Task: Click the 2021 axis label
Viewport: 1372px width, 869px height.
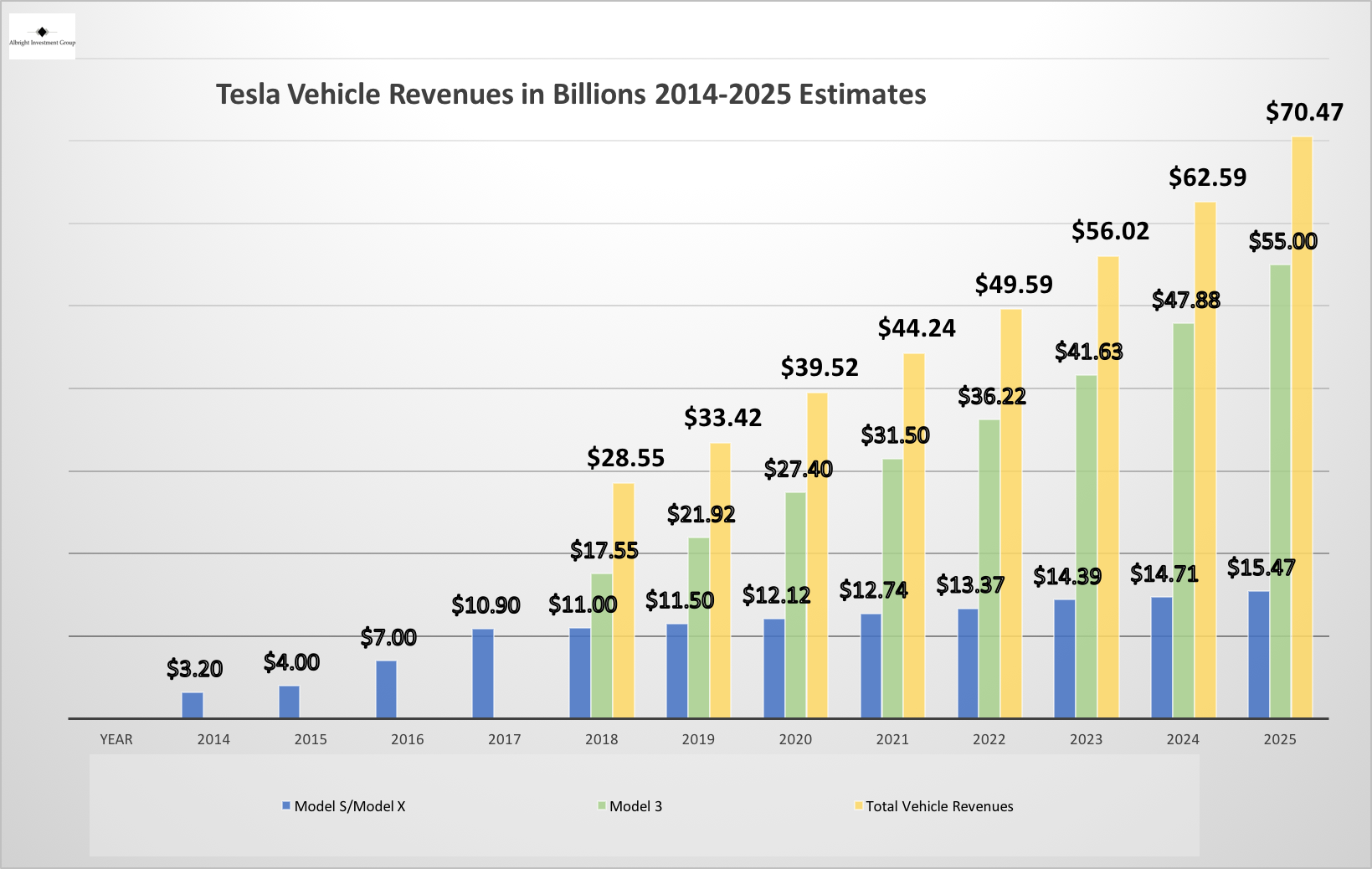Action: (x=892, y=739)
